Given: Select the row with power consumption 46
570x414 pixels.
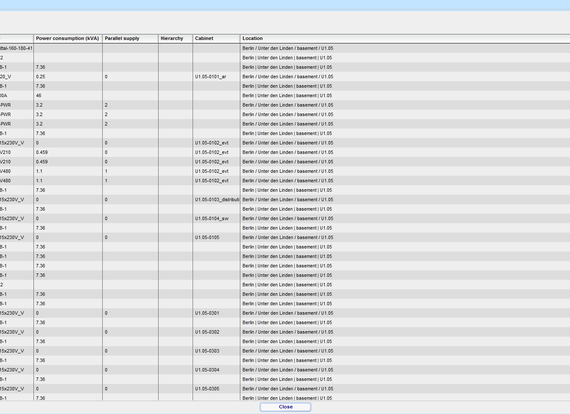Looking at the screenshot, I should tap(285, 96).
